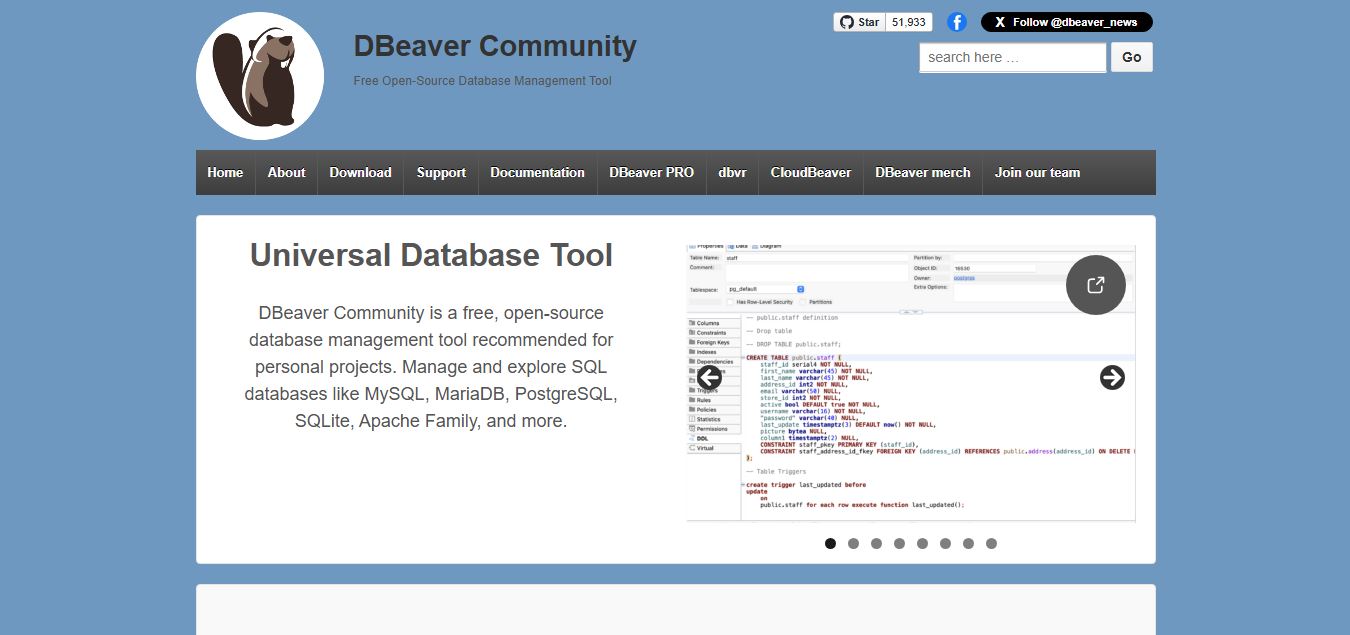The width and height of the screenshot is (1350, 635).
Task: Click the DBeaver beaver logo
Action: click(x=260, y=76)
